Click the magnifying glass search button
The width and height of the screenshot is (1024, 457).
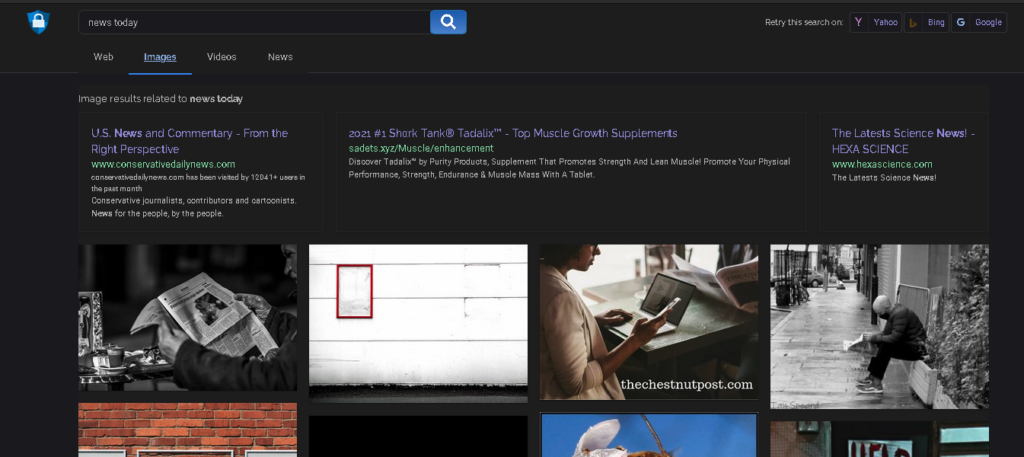[x=448, y=22]
